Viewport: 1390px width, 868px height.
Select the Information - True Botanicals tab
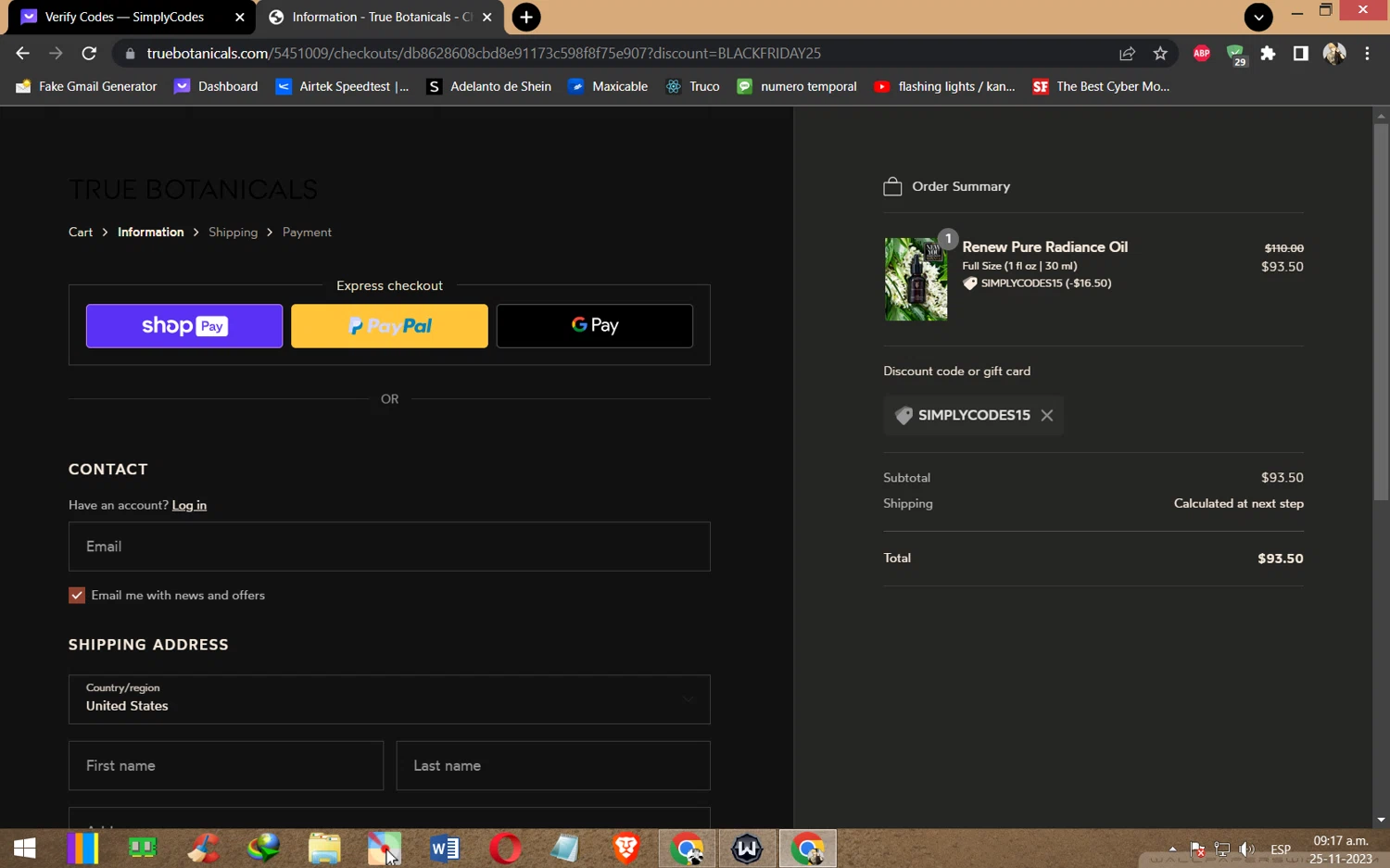[382, 17]
